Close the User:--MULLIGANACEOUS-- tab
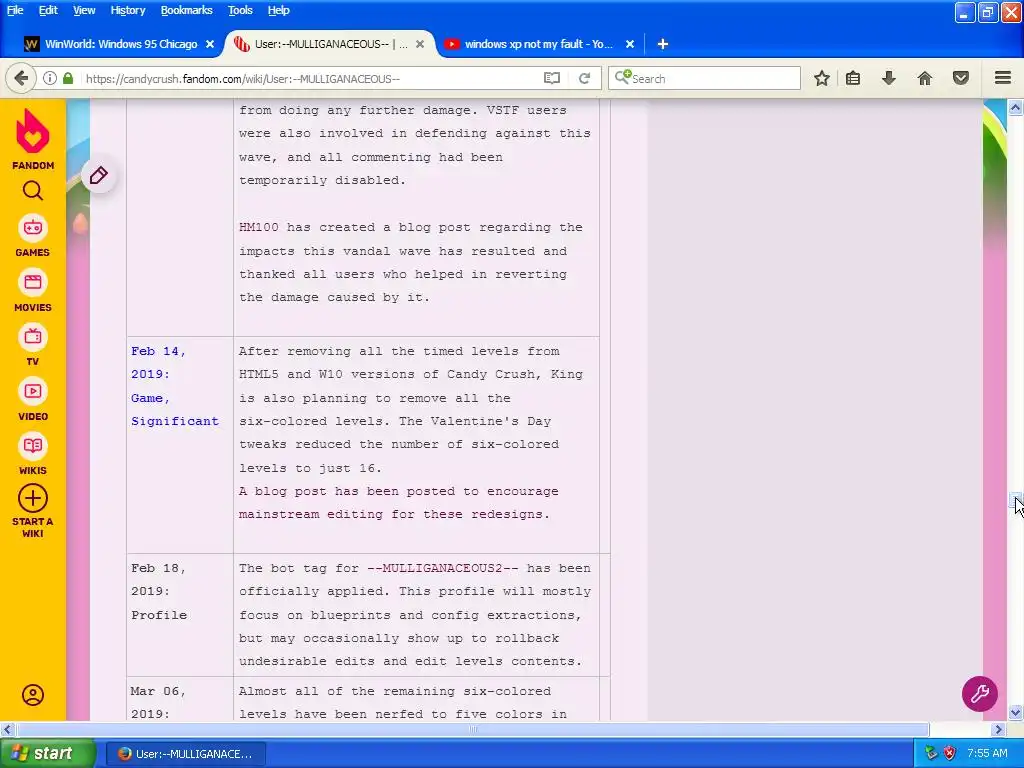Screen dimensions: 1024x768 click(420, 44)
